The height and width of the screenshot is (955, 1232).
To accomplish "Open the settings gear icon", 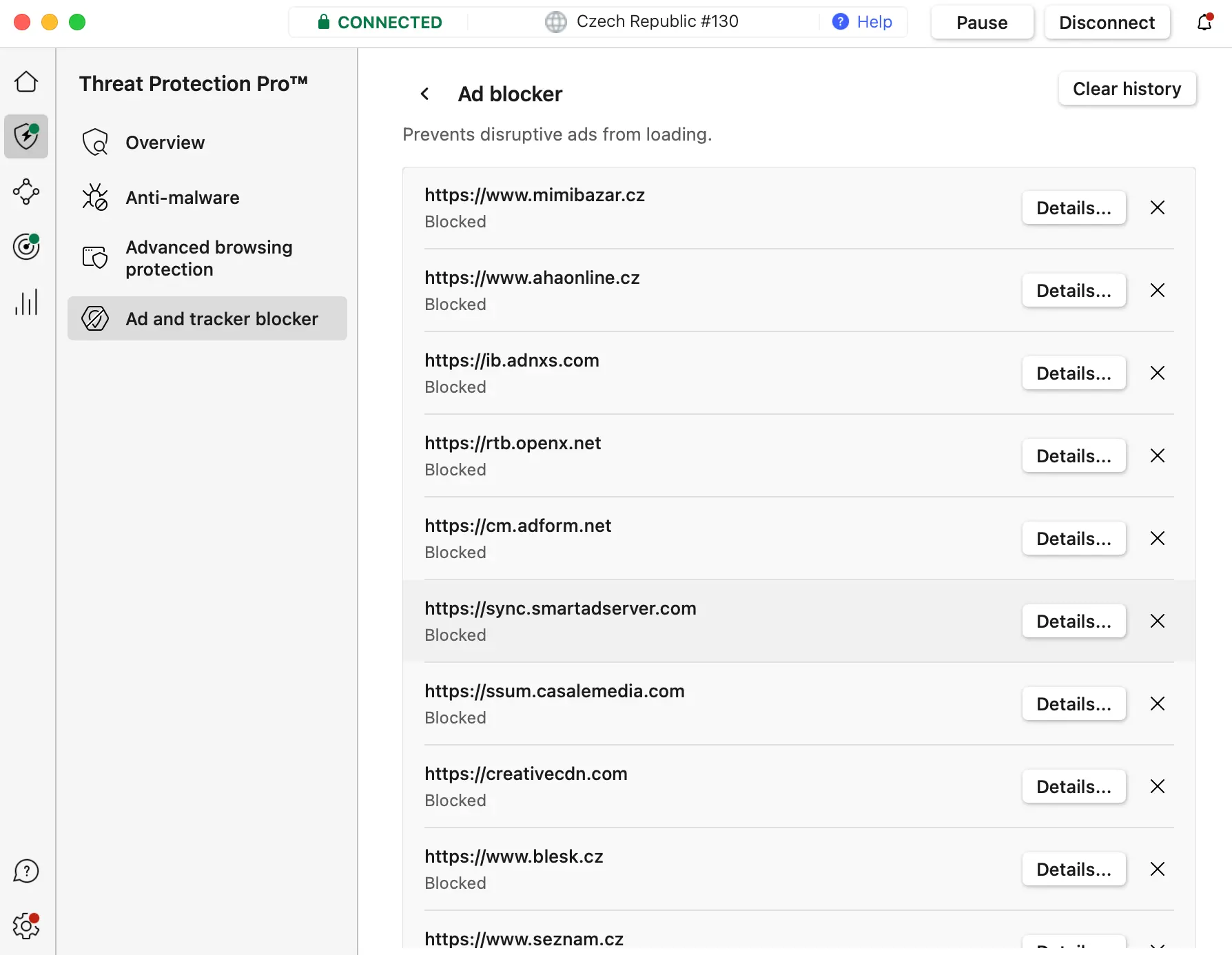I will (26, 925).
